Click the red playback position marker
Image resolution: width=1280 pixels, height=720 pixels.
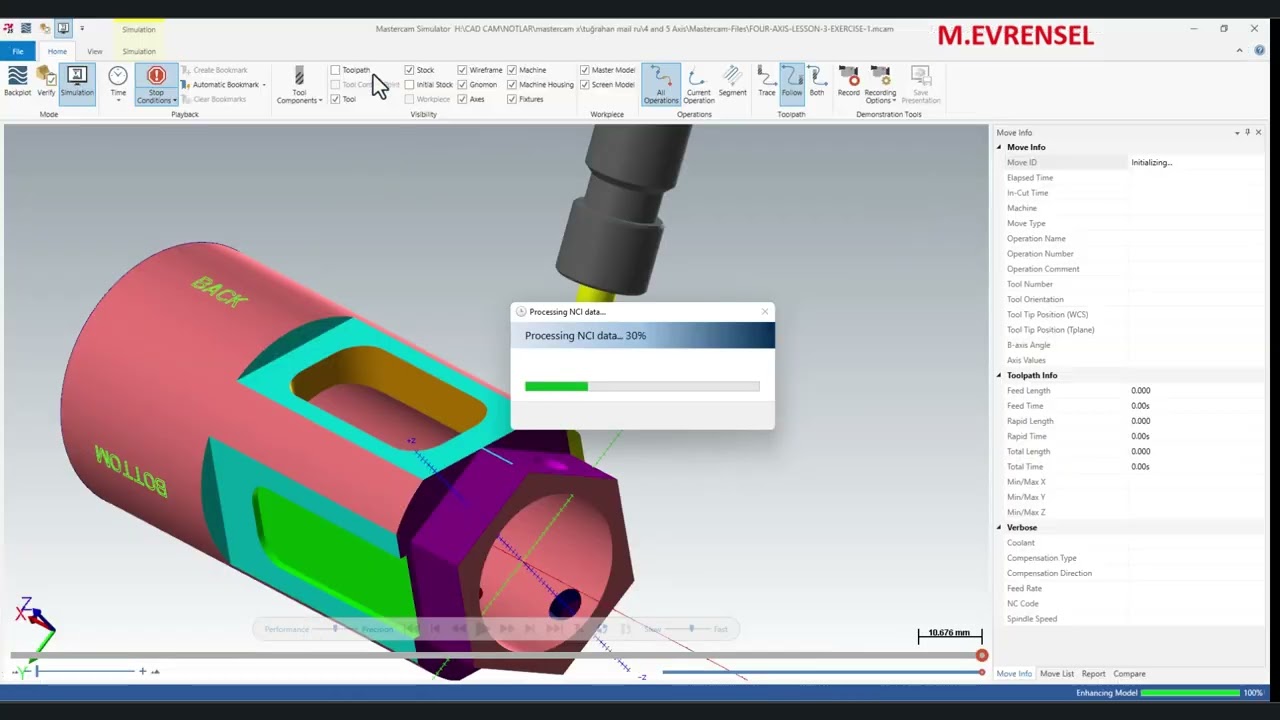coord(981,656)
